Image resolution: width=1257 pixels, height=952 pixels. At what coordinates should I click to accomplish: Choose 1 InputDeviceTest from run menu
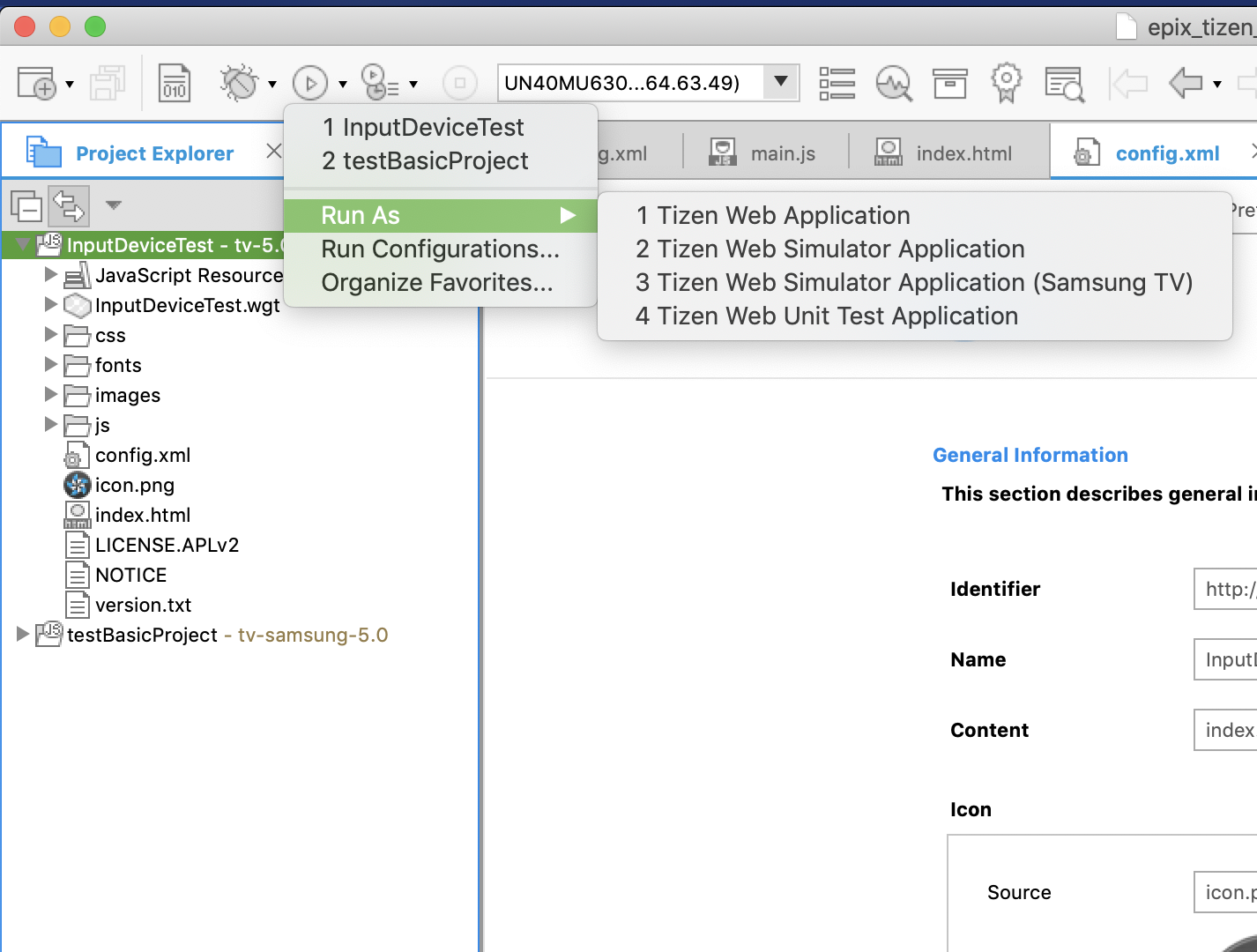(x=441, y=128)
